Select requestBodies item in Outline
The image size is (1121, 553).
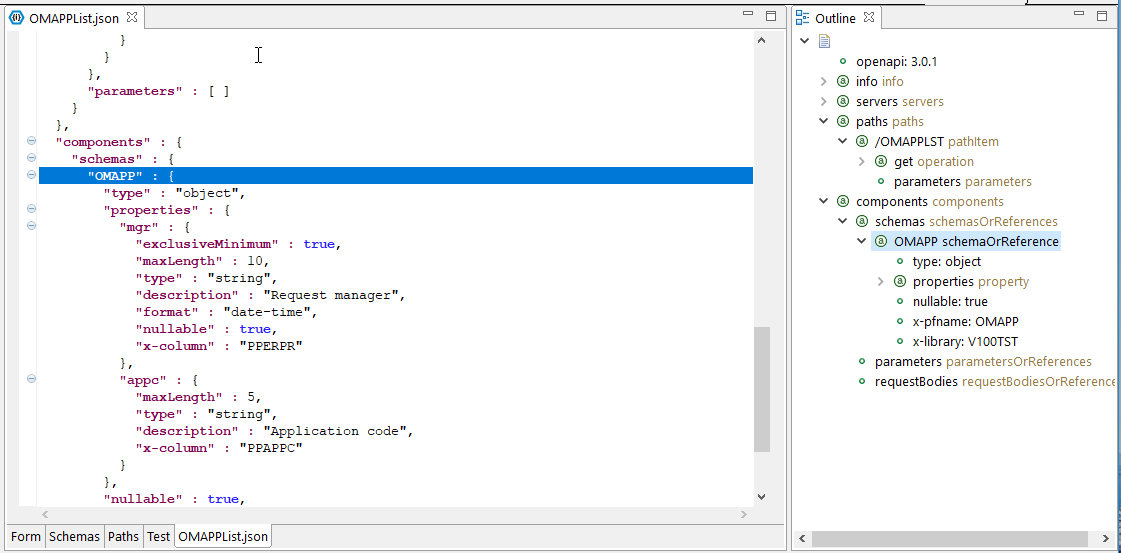coord(915,381)
